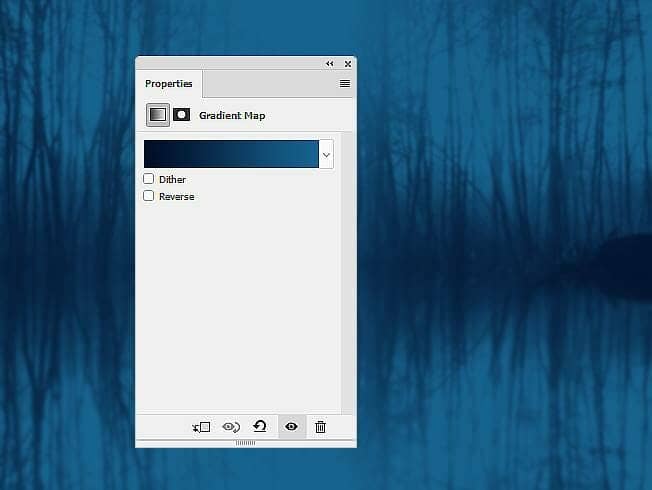The height and width of the screenshot is (490, 652).
Task: Click the Gradient Map label text
Action: (x=232, y=116)
